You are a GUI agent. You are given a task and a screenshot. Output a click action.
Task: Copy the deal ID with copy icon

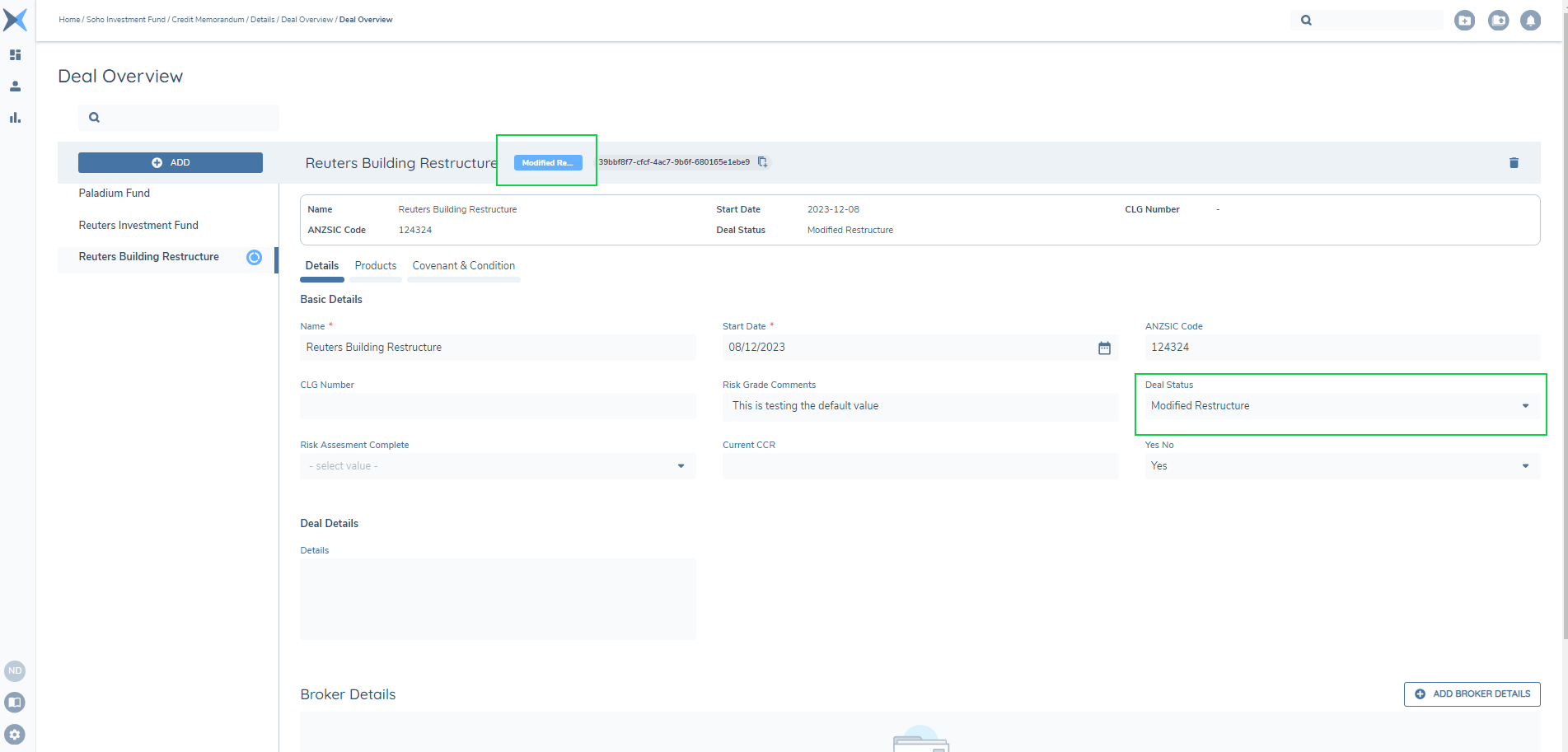click(x=762, y=162)
